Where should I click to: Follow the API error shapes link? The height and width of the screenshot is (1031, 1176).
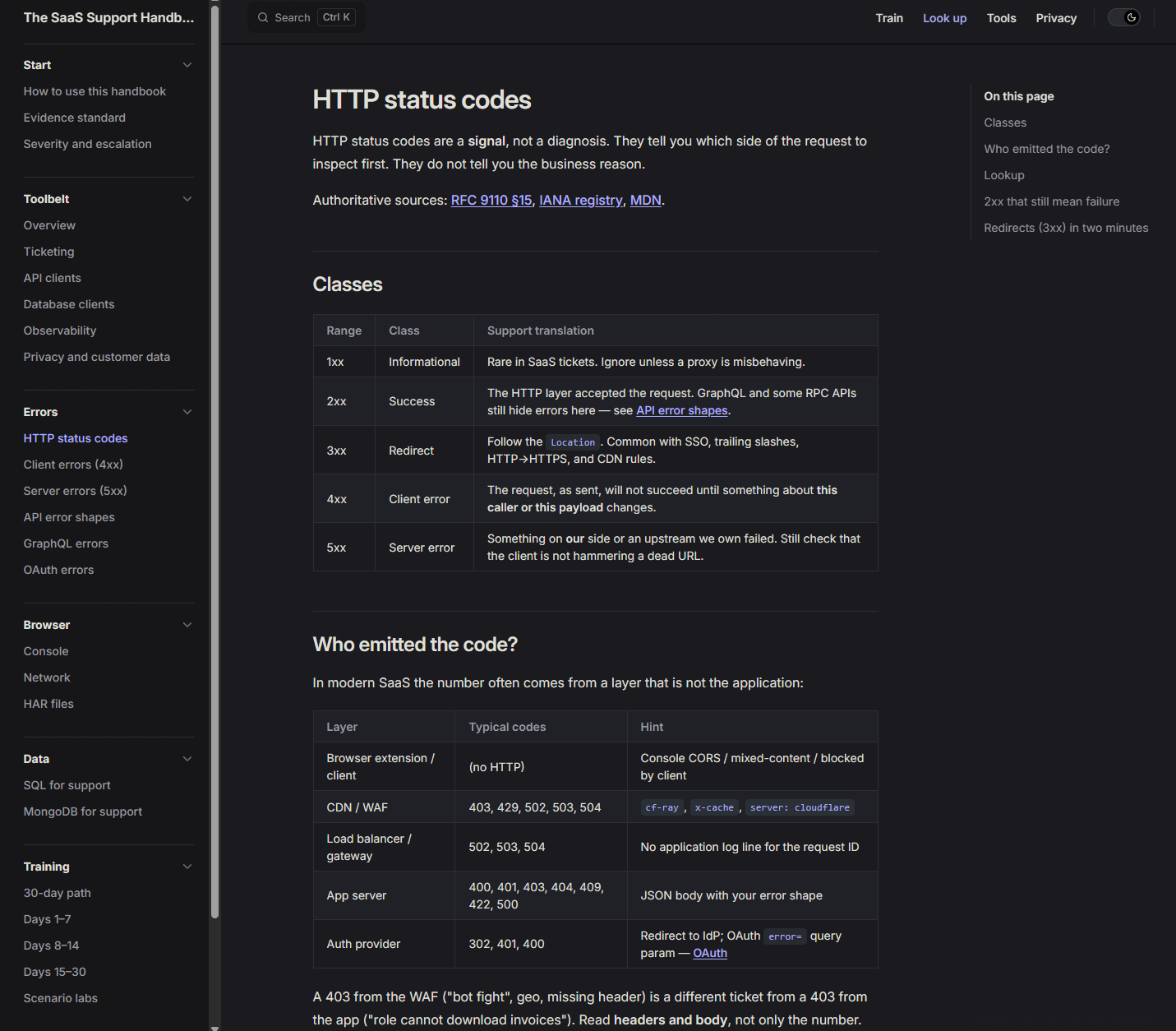click(682, 410)
